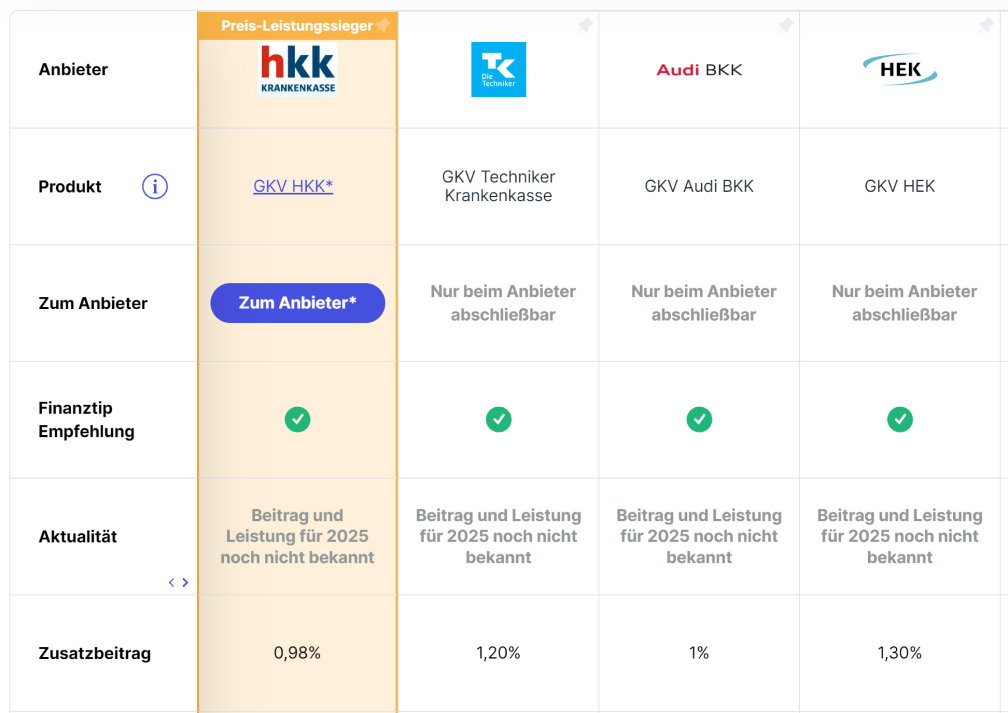Pin the Audi BKK column
Screen dimensions: 1008x713
(785, 25)
